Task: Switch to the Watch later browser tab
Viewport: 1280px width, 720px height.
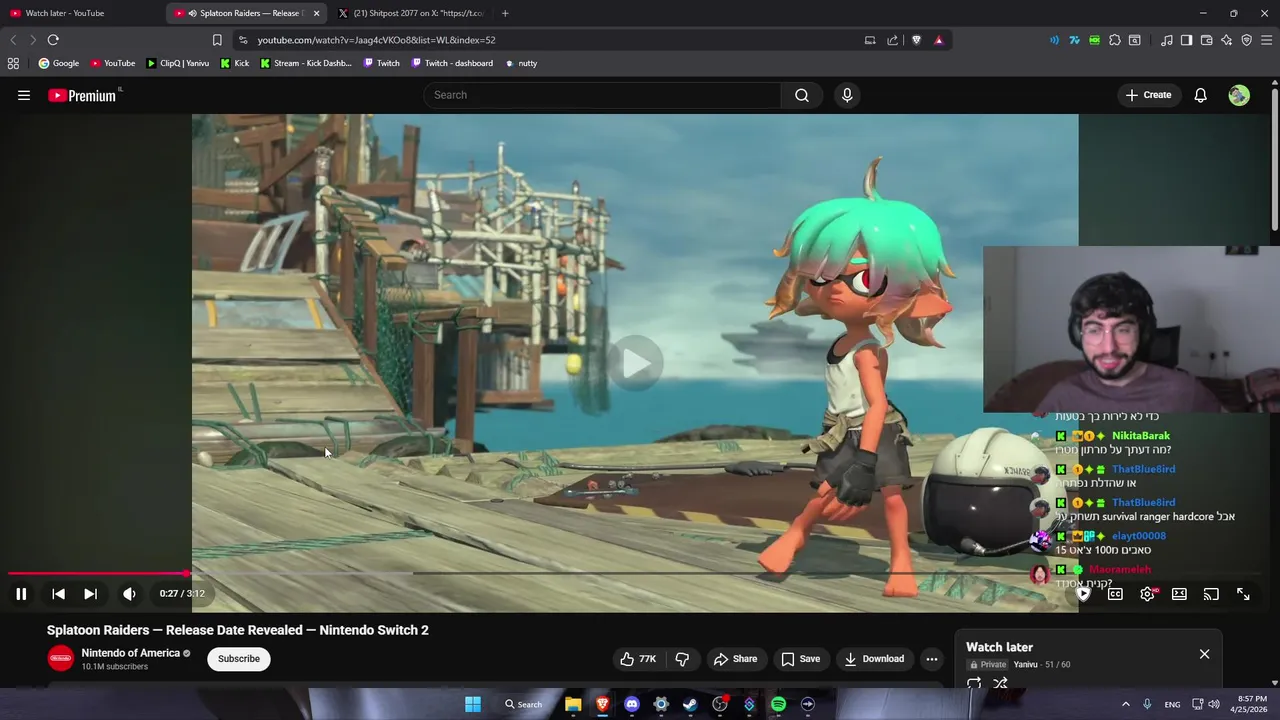Action: tap(83, 13)
